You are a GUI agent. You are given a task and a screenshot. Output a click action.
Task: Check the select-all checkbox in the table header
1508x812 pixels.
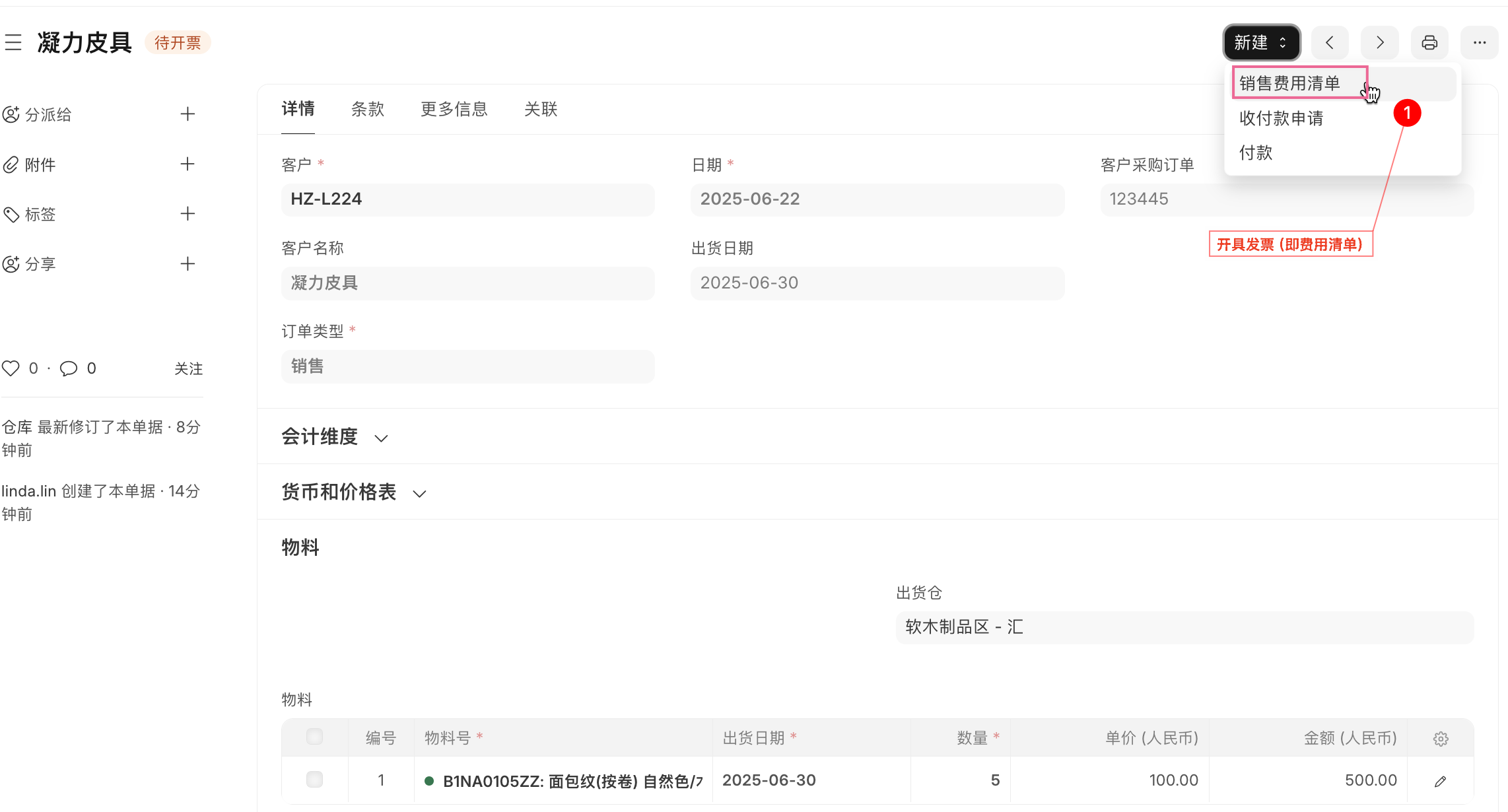click(x=314, y=737)
